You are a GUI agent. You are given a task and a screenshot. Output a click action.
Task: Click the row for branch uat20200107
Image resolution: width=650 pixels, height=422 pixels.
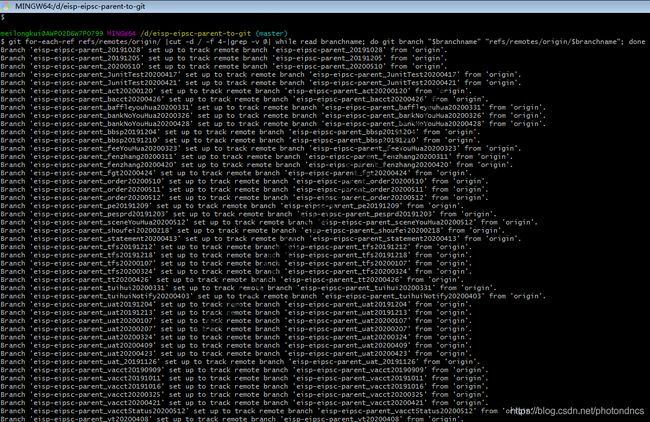(236, 321)
